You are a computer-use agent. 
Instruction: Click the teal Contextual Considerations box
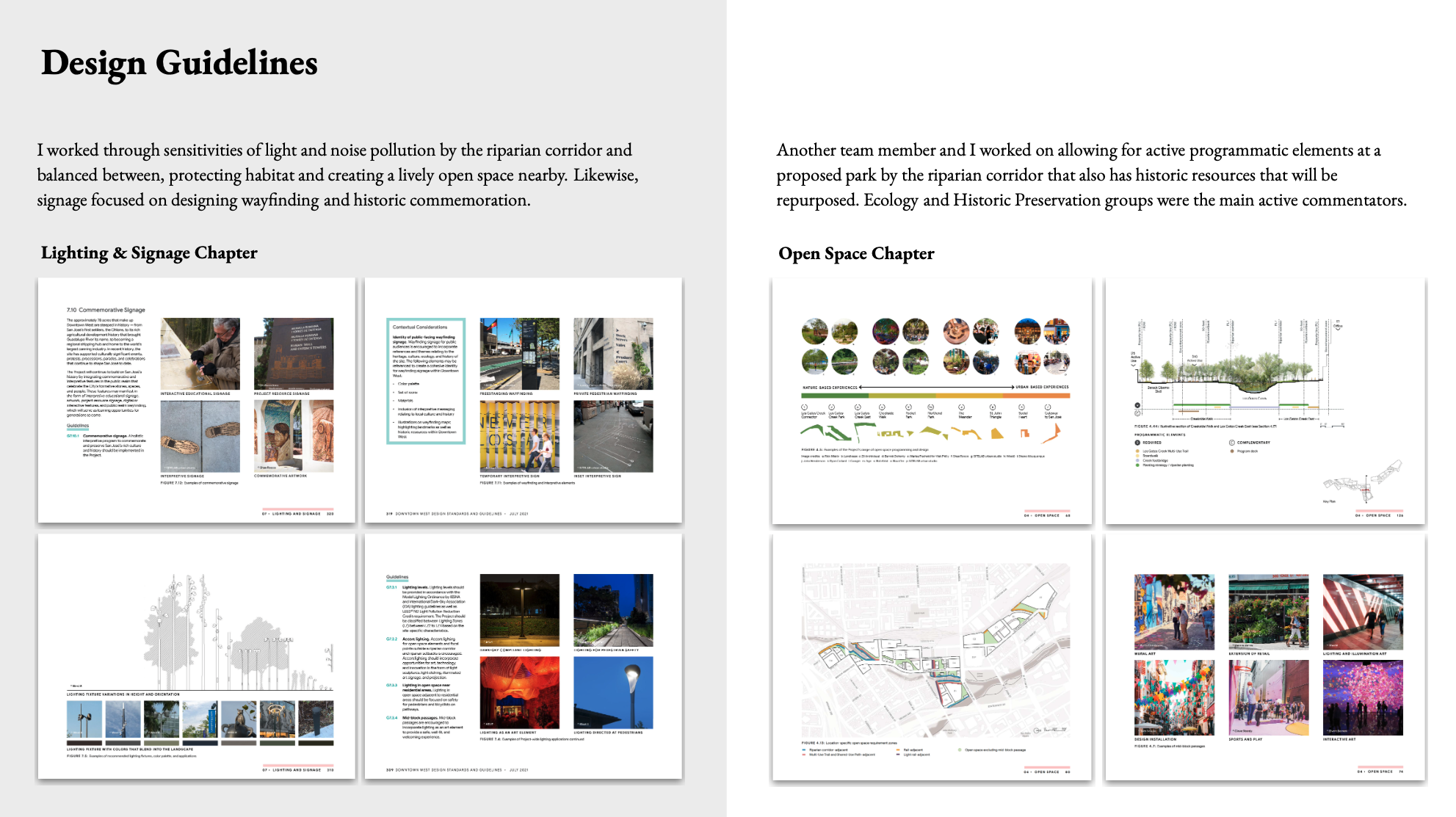coord(426,381)
